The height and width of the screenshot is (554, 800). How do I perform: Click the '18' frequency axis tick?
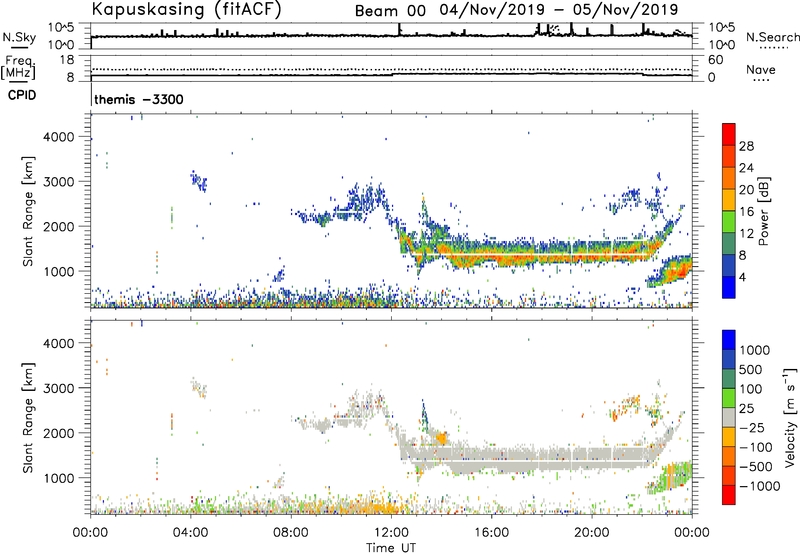pos(67,60)
